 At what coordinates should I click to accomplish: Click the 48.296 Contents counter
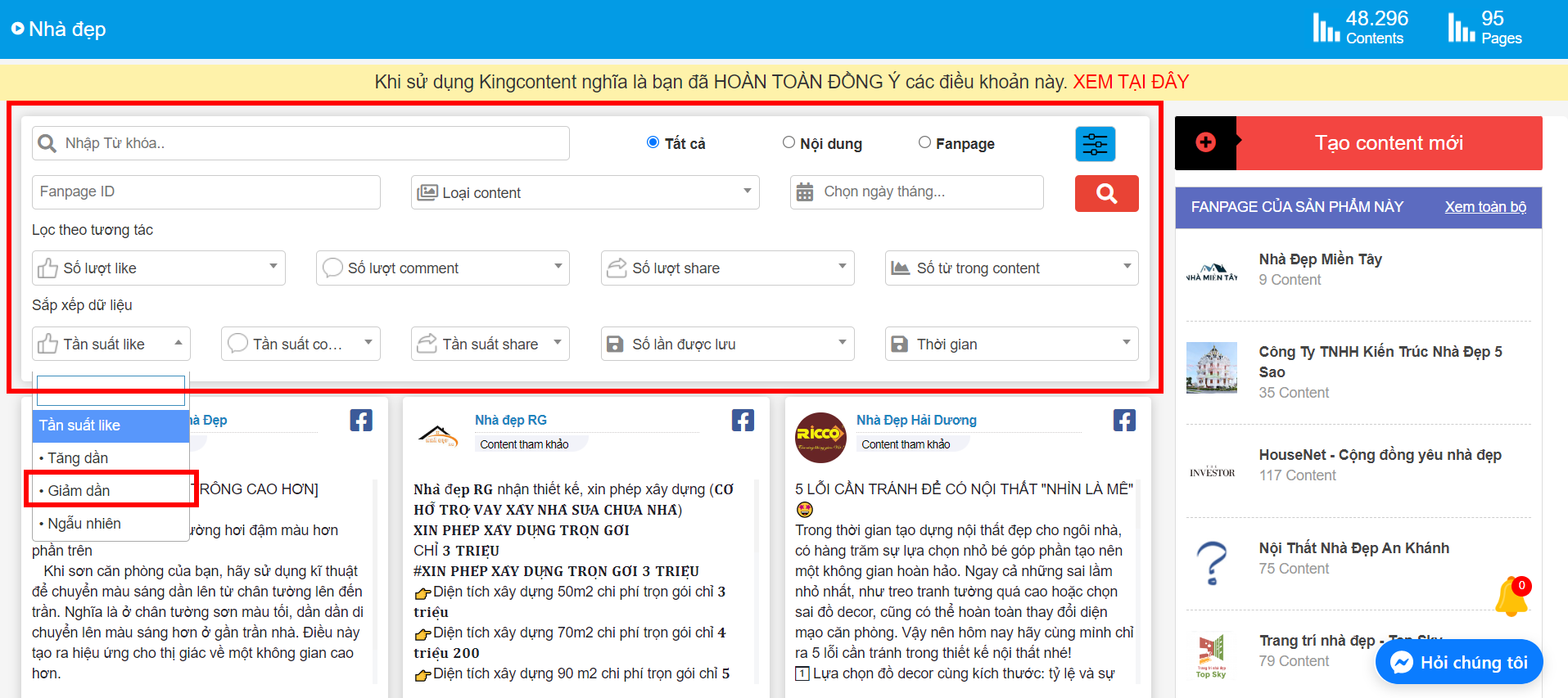1361,27
